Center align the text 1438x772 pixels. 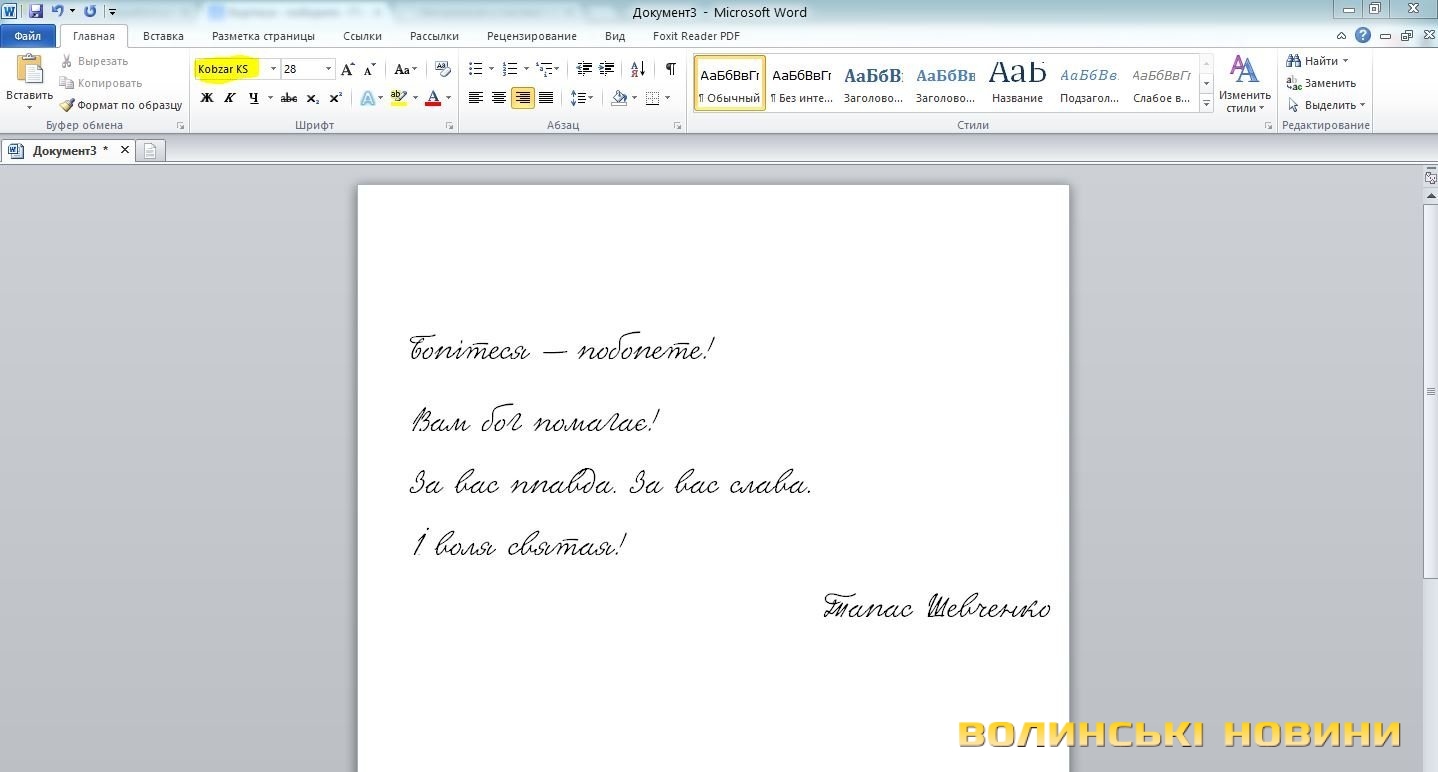pyautogui.click(x=499, y=98)
